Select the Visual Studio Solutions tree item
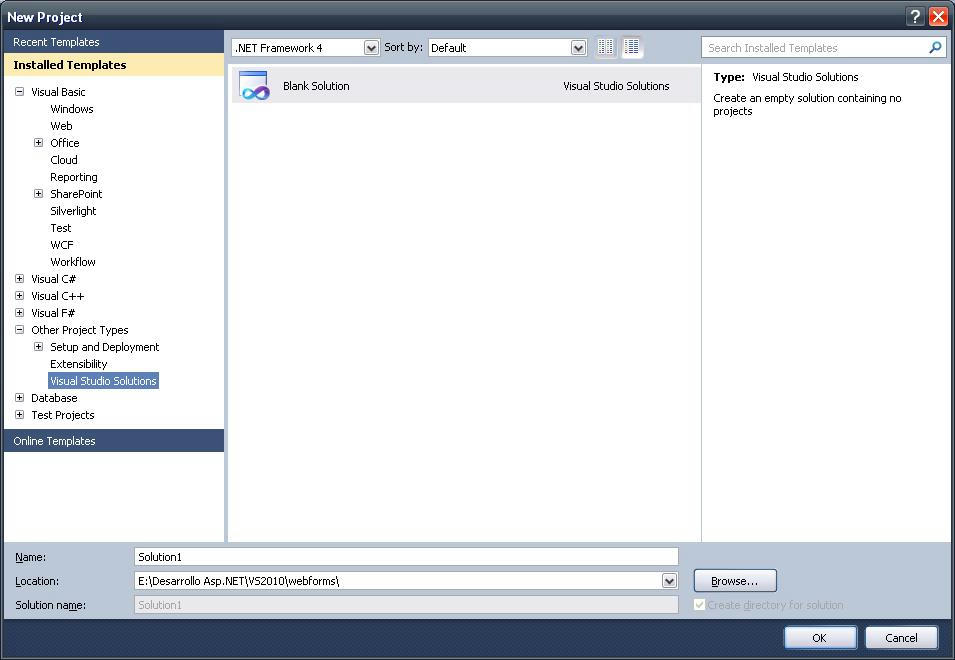Screen dimensions: 955x660 pos(104,381)
